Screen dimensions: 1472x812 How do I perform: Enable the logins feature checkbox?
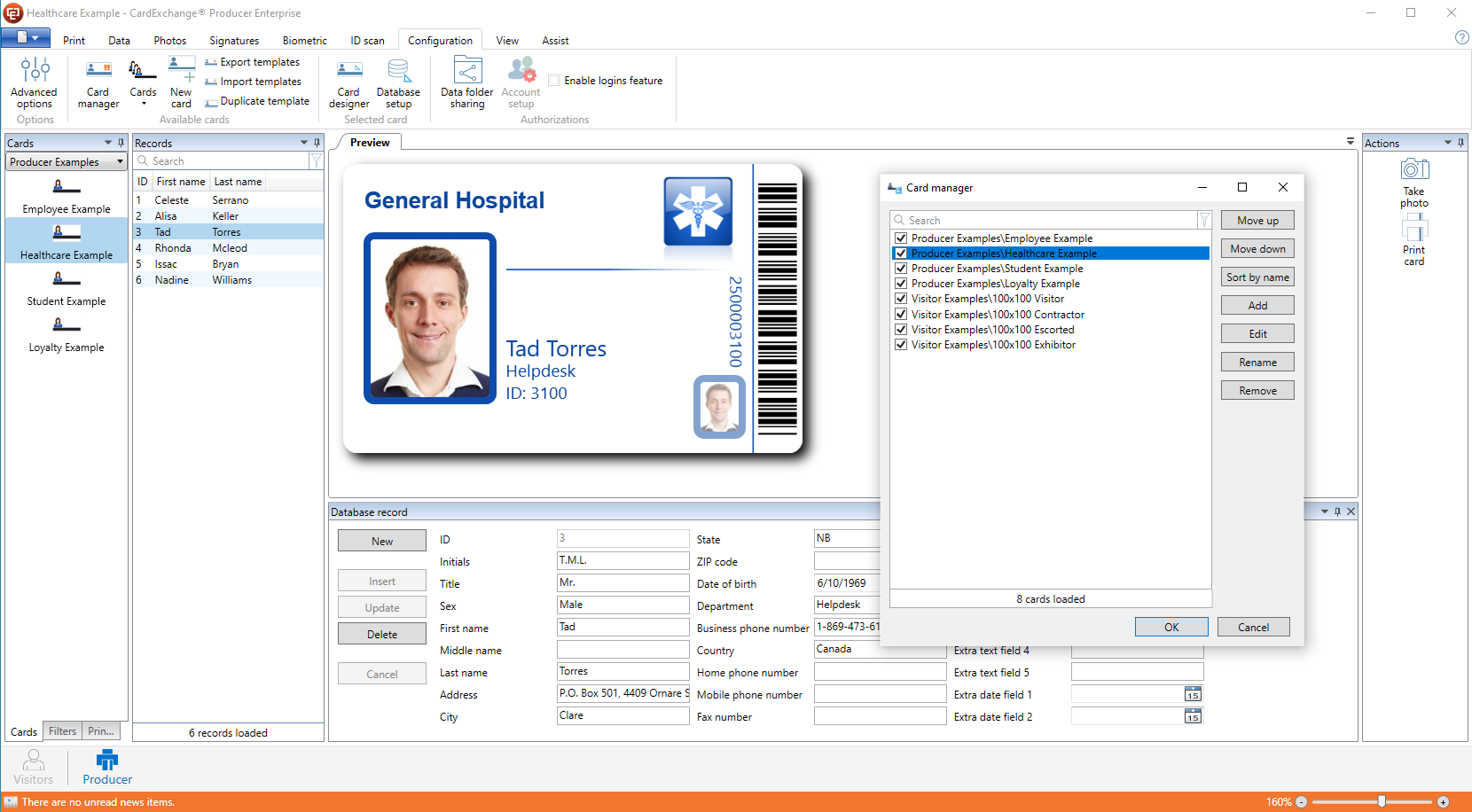(554, 81)
